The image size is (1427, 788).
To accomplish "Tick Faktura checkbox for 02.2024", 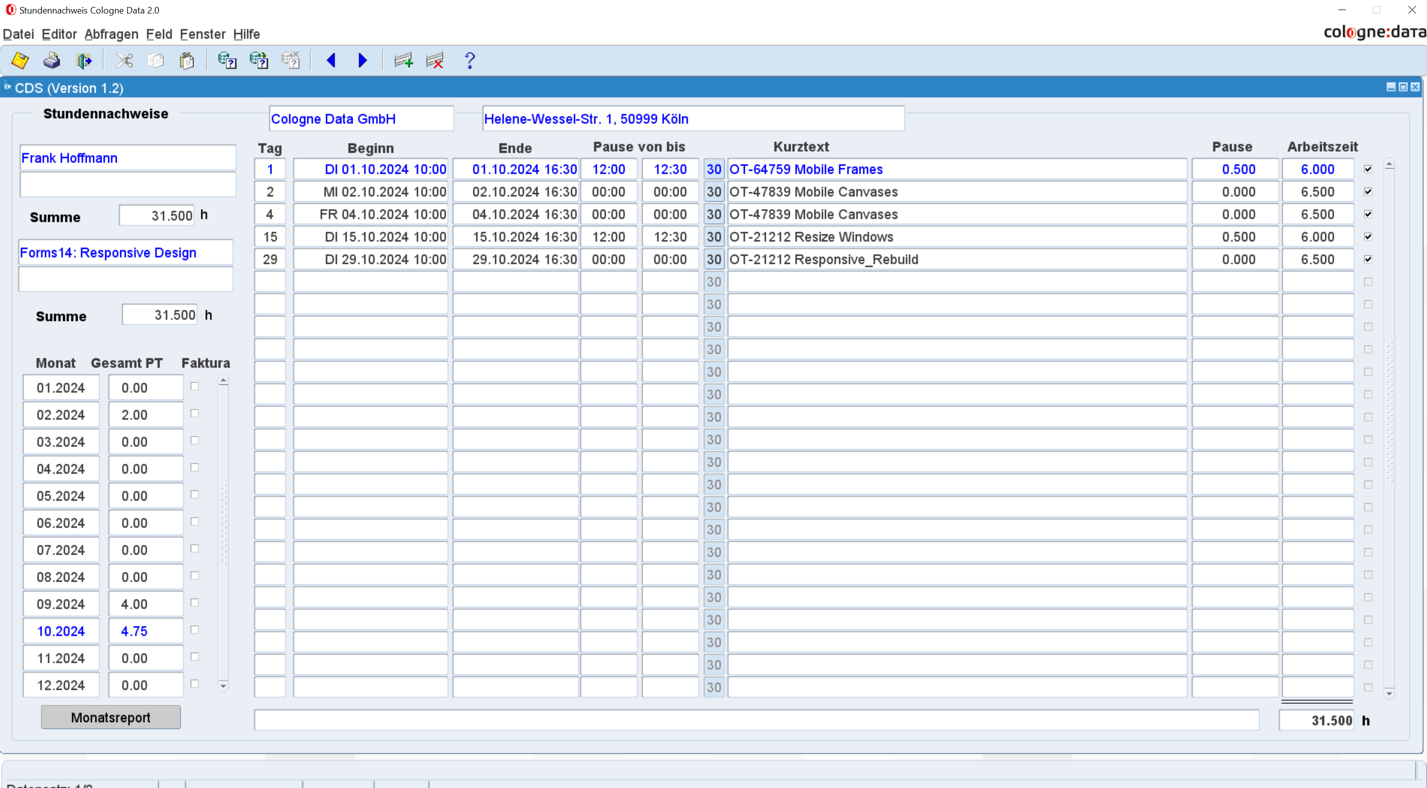I will click(x=195, y=414).
